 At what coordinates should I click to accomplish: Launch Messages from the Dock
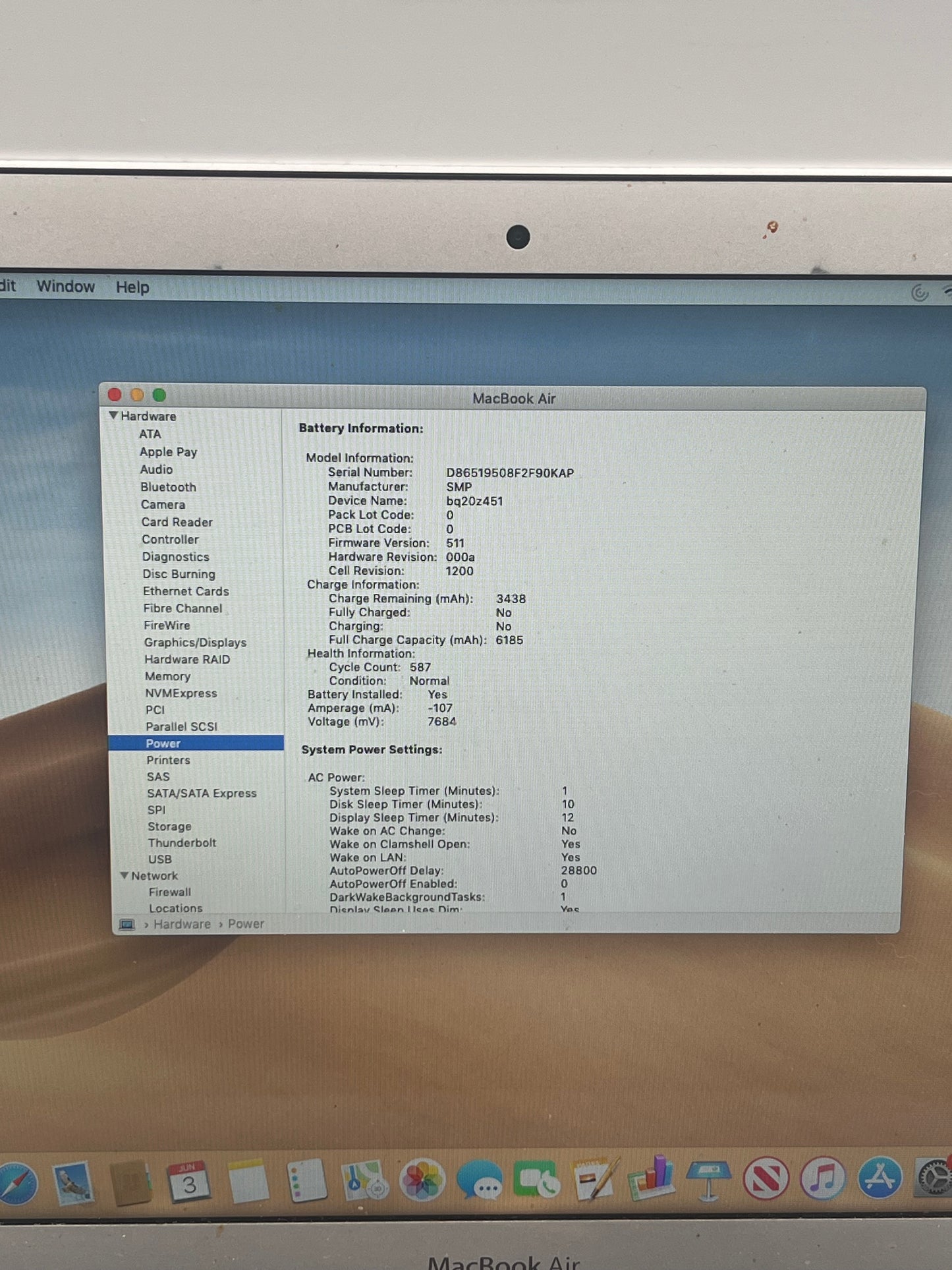(479, 1180)
